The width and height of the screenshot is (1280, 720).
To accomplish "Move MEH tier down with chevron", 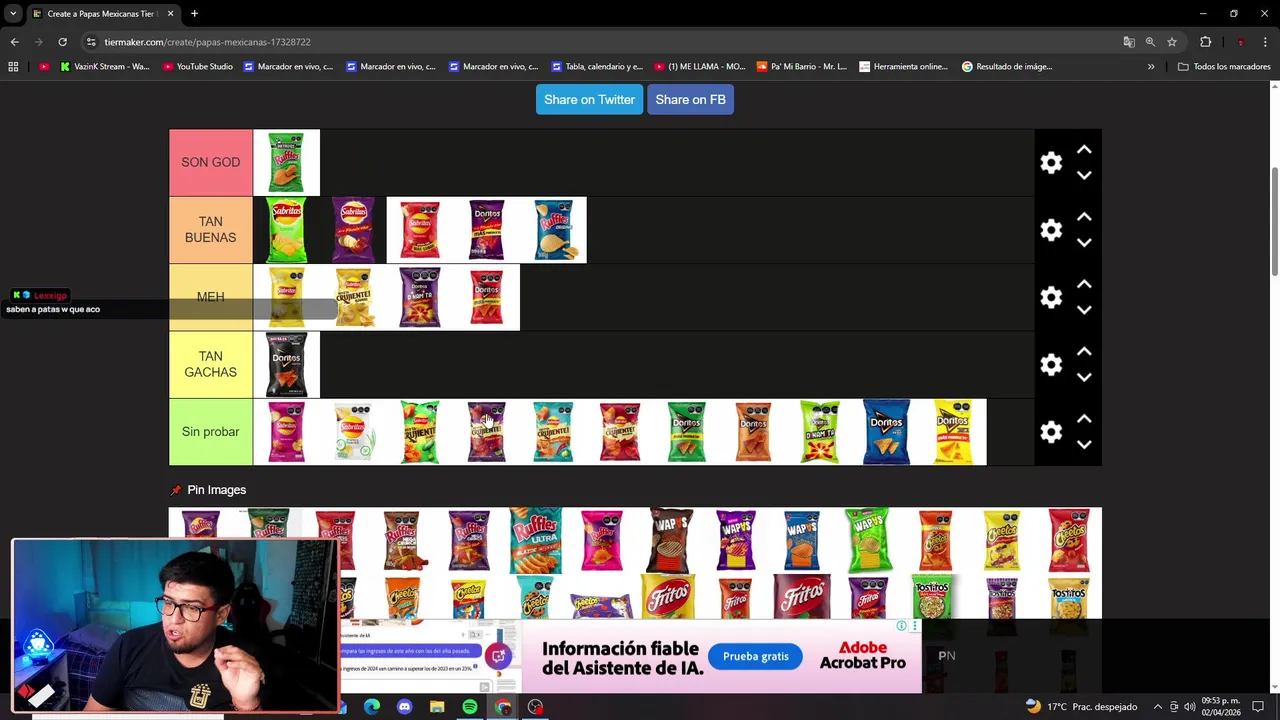I will tap(1084, 310).
